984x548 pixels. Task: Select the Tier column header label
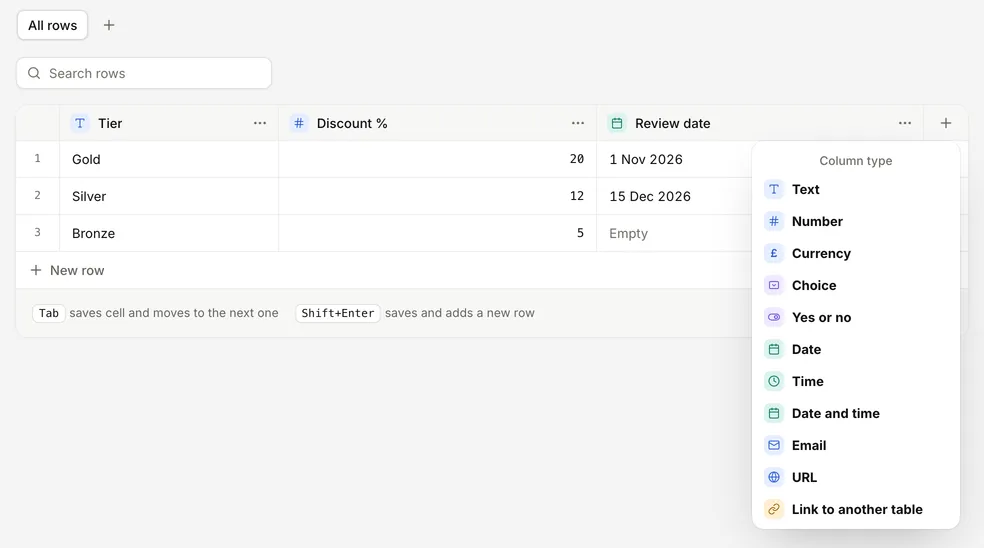point(110,124)
